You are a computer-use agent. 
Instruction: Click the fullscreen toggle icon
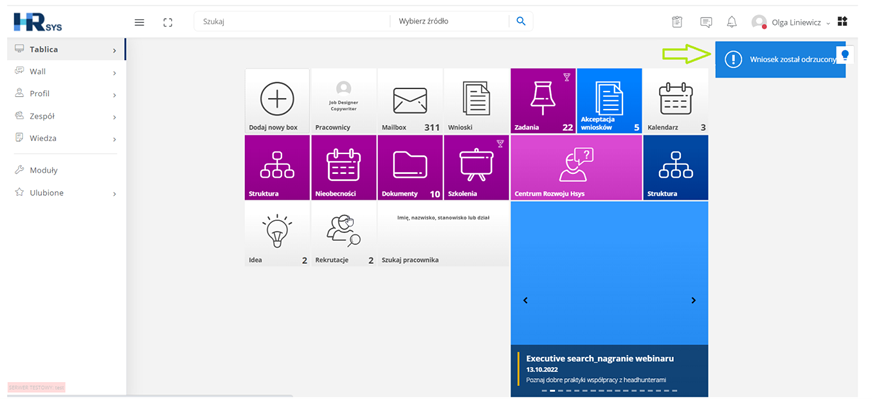click(x=168, y=22)
